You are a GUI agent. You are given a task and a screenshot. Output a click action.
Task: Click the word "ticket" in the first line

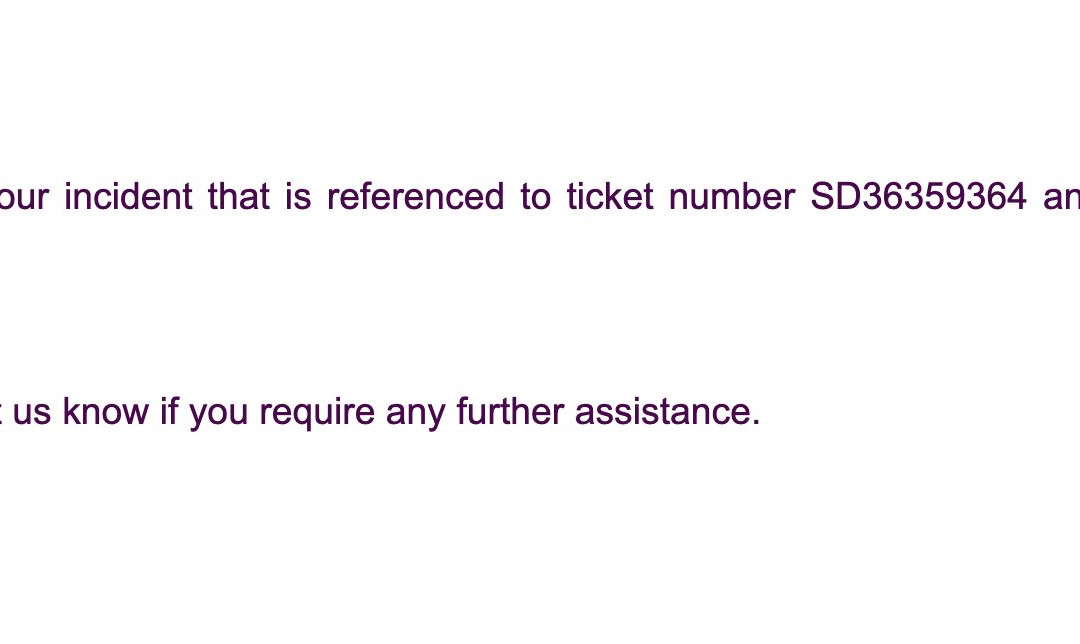(610, 197)
